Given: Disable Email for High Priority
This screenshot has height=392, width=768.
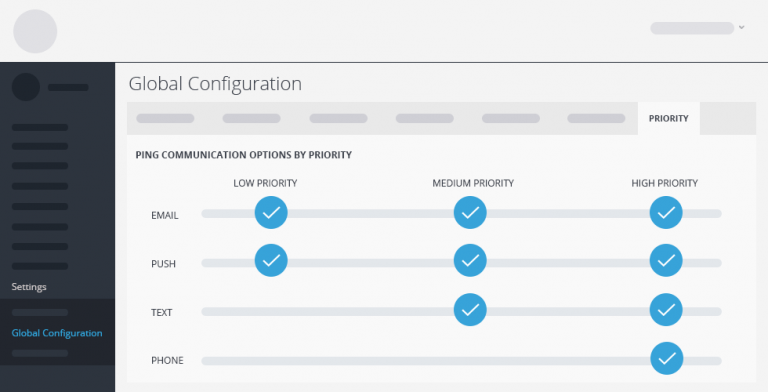Looking at the screenshot, I should click(x=666, y=213).
